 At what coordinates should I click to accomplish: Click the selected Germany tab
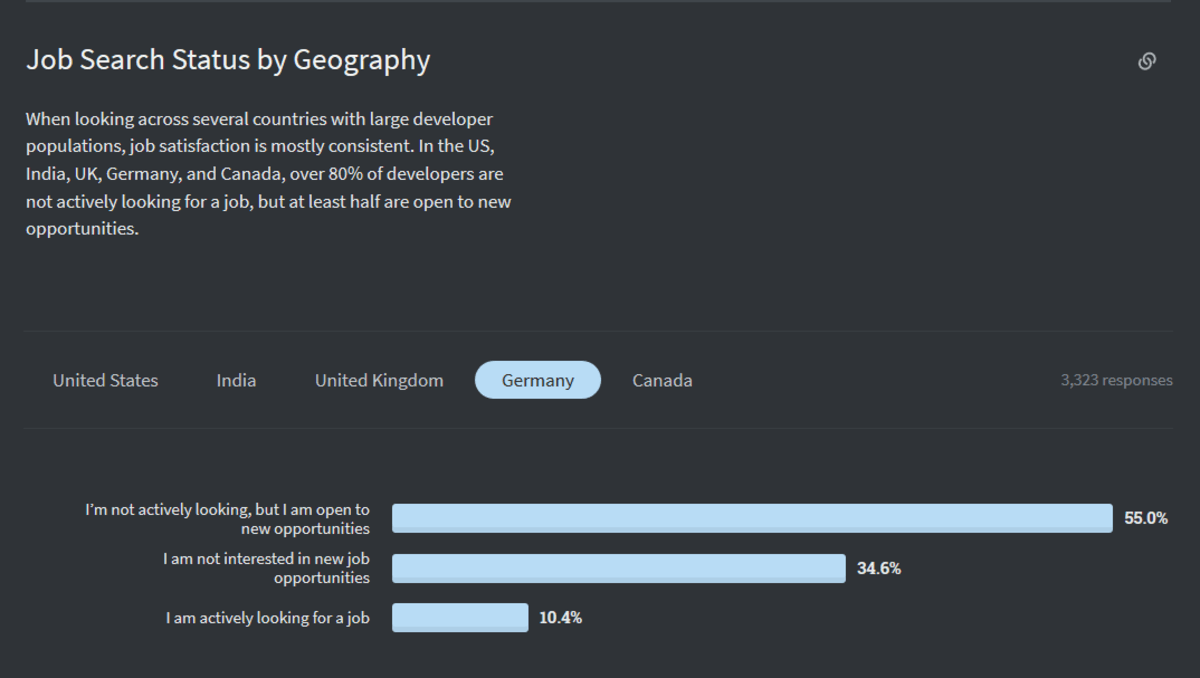click(538, 380)
